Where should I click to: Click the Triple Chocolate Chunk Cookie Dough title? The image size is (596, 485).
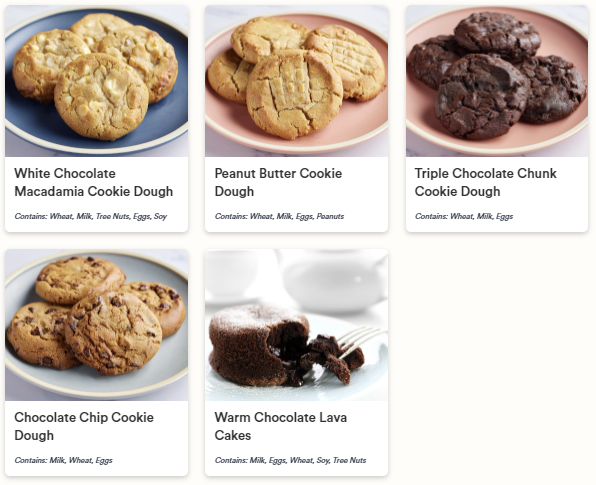pos(485,182)
